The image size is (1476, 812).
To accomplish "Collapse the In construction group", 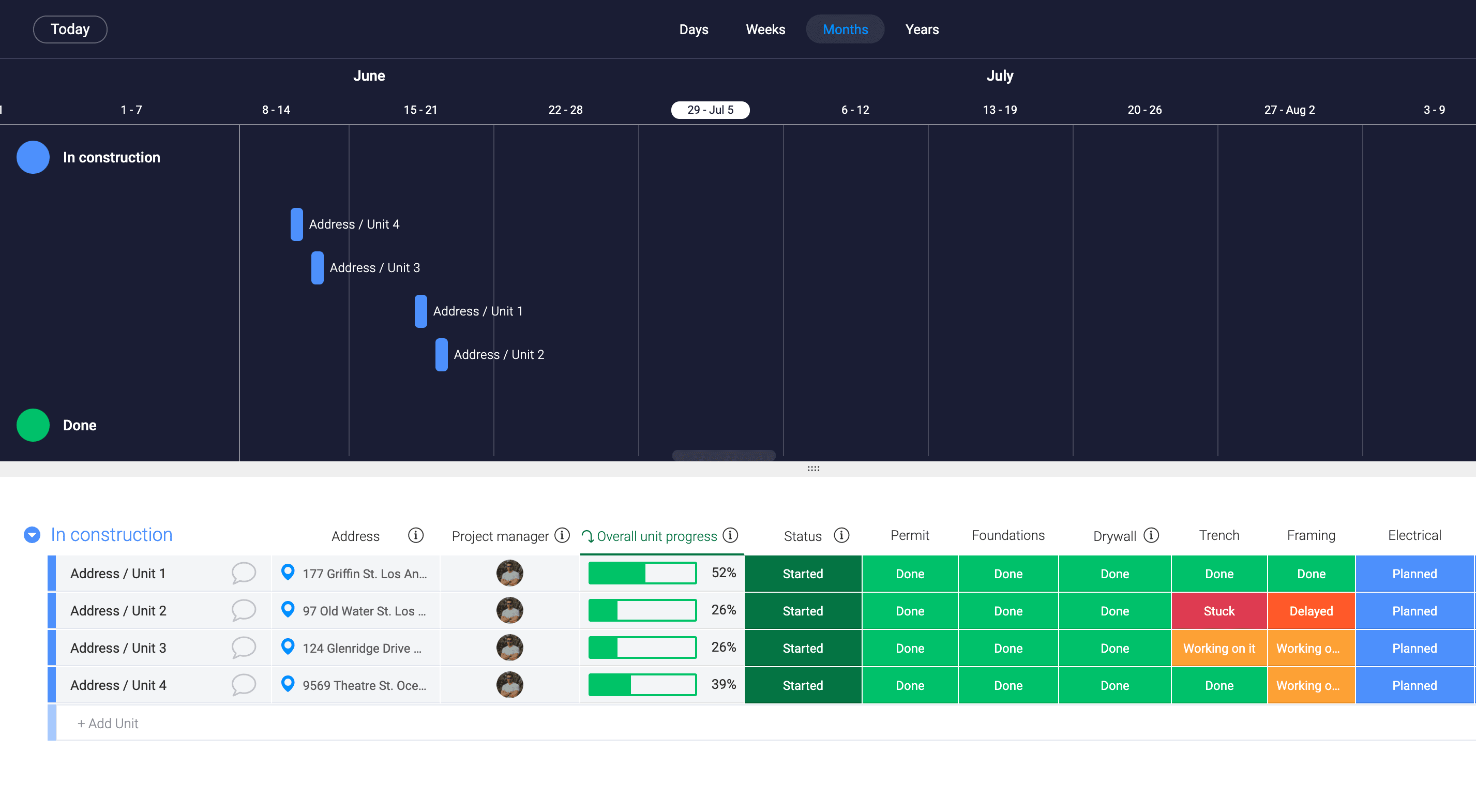I will [x=32, y=535].
